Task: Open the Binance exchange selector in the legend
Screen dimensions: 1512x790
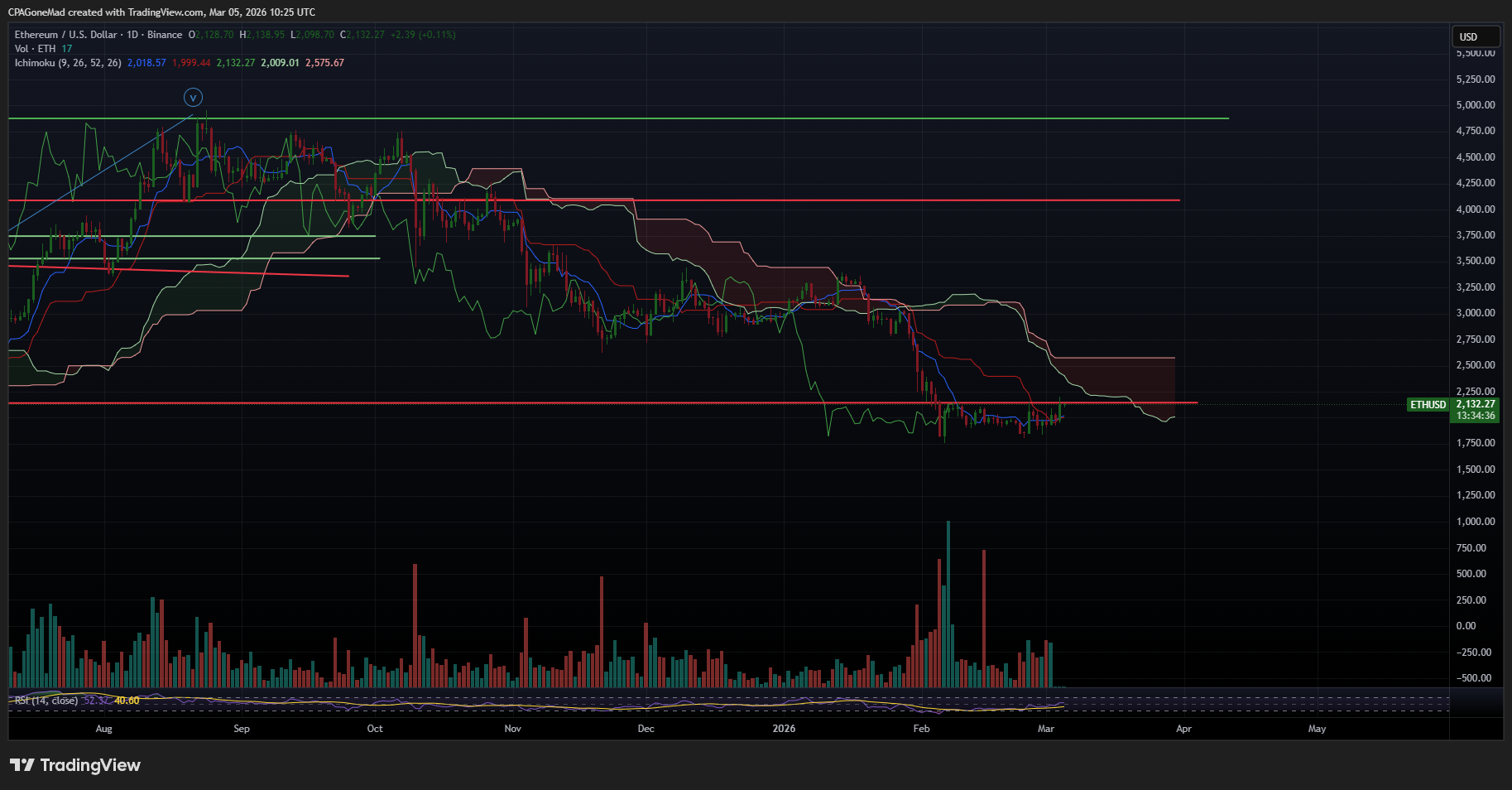Action: pyautogui.click(x=164, y=34)
